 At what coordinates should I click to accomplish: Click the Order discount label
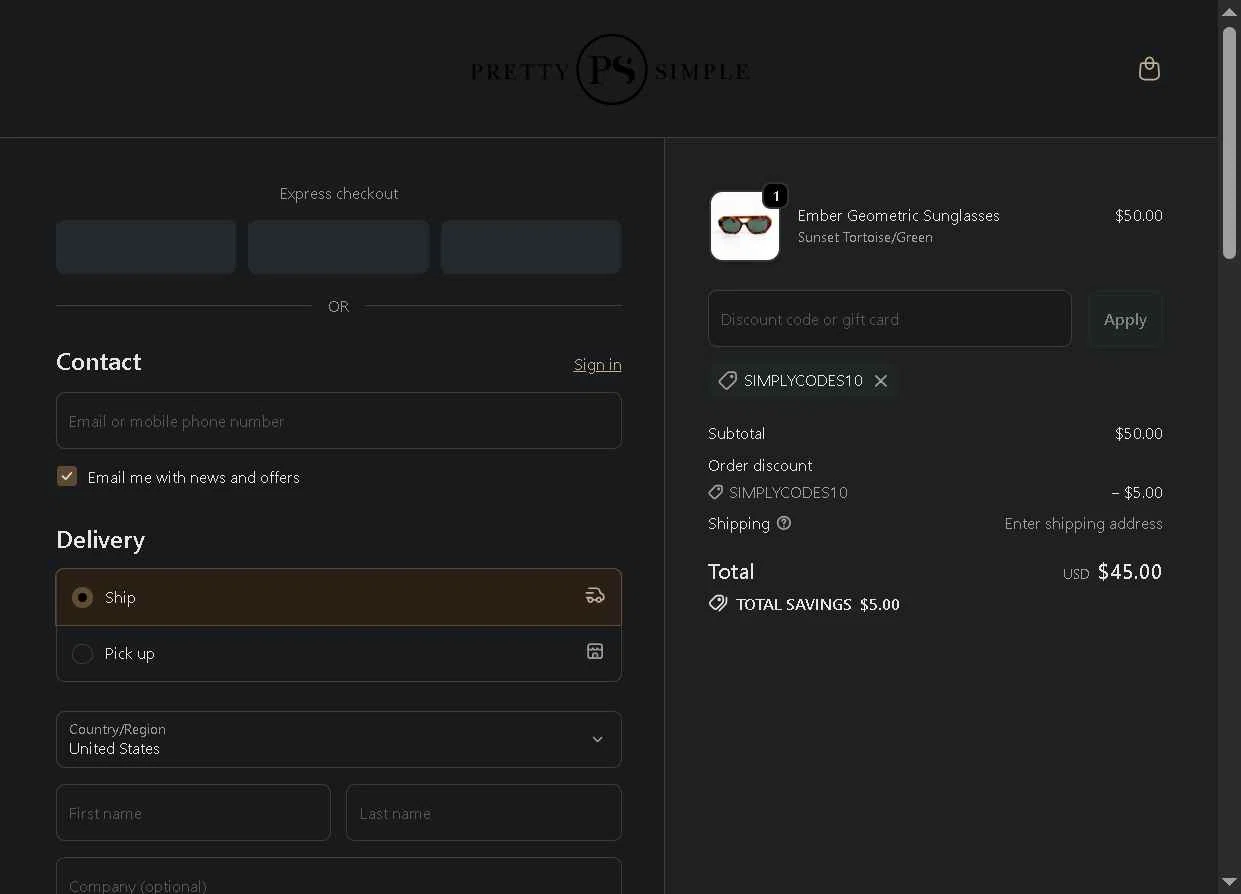pos(760,465)
